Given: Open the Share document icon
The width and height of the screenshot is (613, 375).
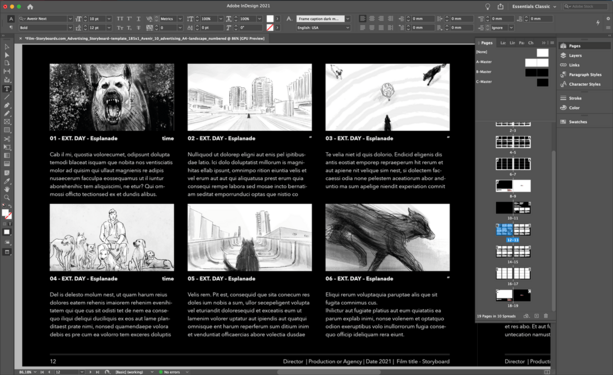Looking at the screenshot, I should pyautogui.click(x=500, y=7).
